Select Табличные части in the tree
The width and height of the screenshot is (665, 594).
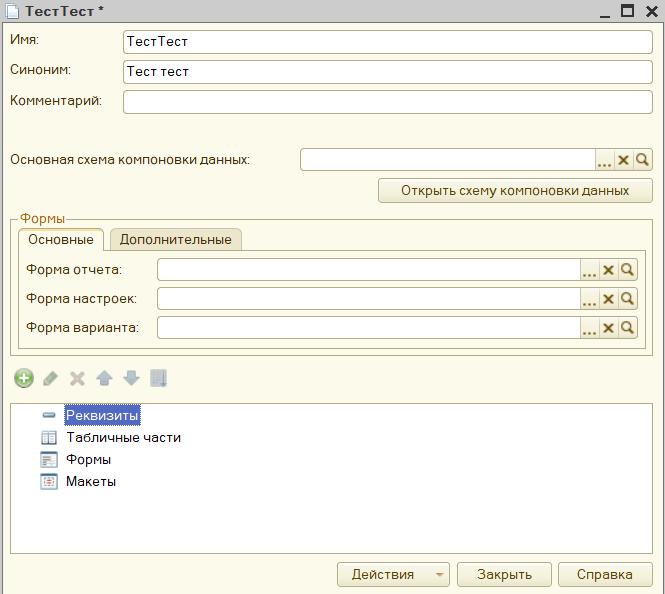click(x=123, y=438)
